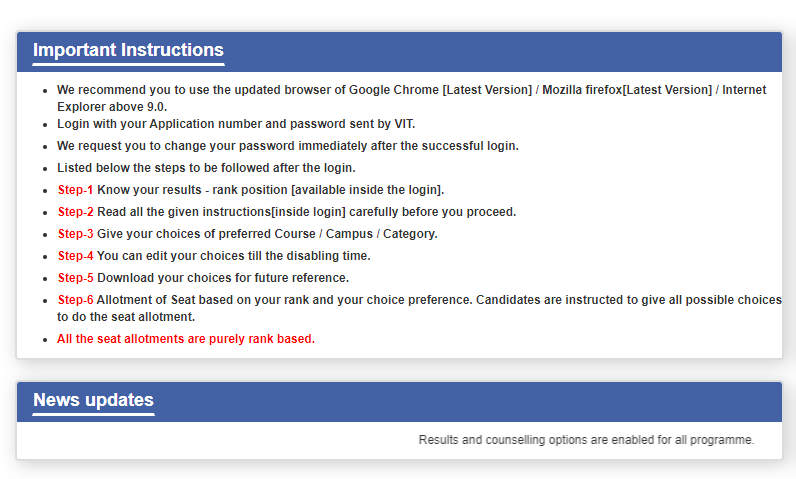Image resolution: width=796 pixels, height=479 pixels.
Task: Click the "Results and counselling options" news ticker
Action: pyautogui.click(x=586, y=440)
